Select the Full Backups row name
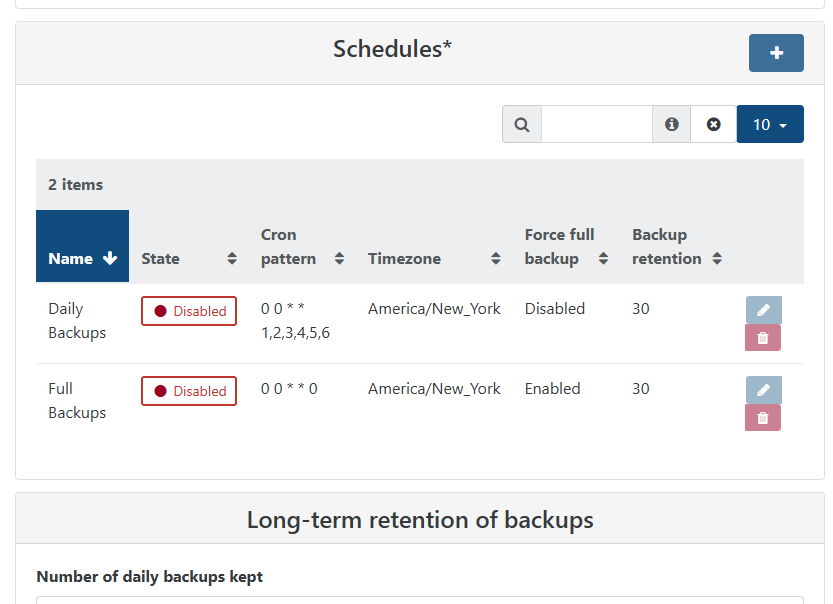This screenshot has height=604, width=833. click(77, 401)
